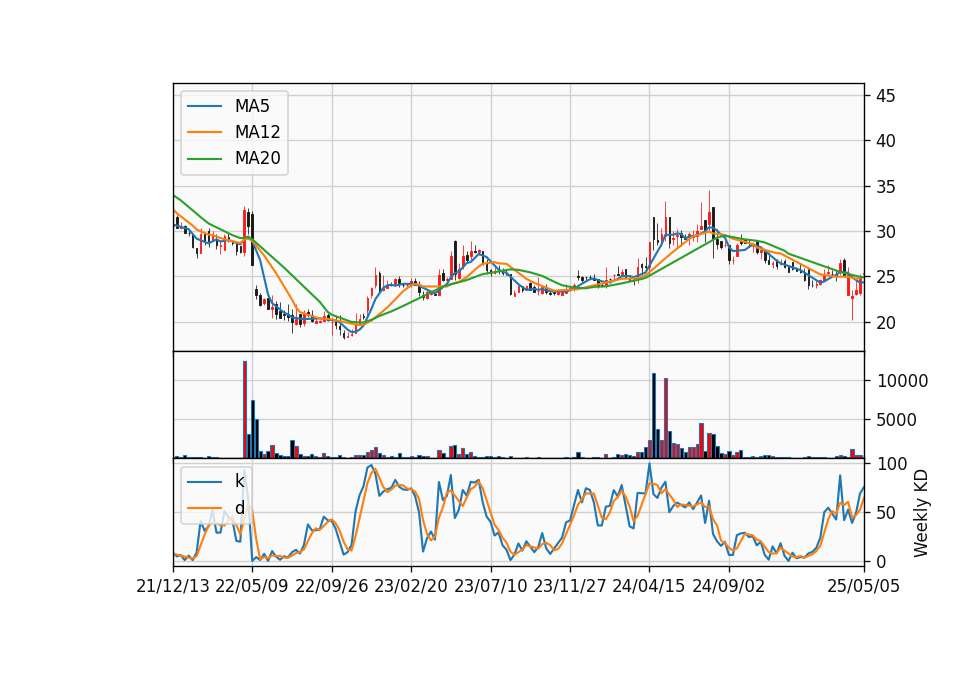The image size is (960, 690).
Task: Click the price axis value 40
Action: pyautogui.click(x=885, y=141)
